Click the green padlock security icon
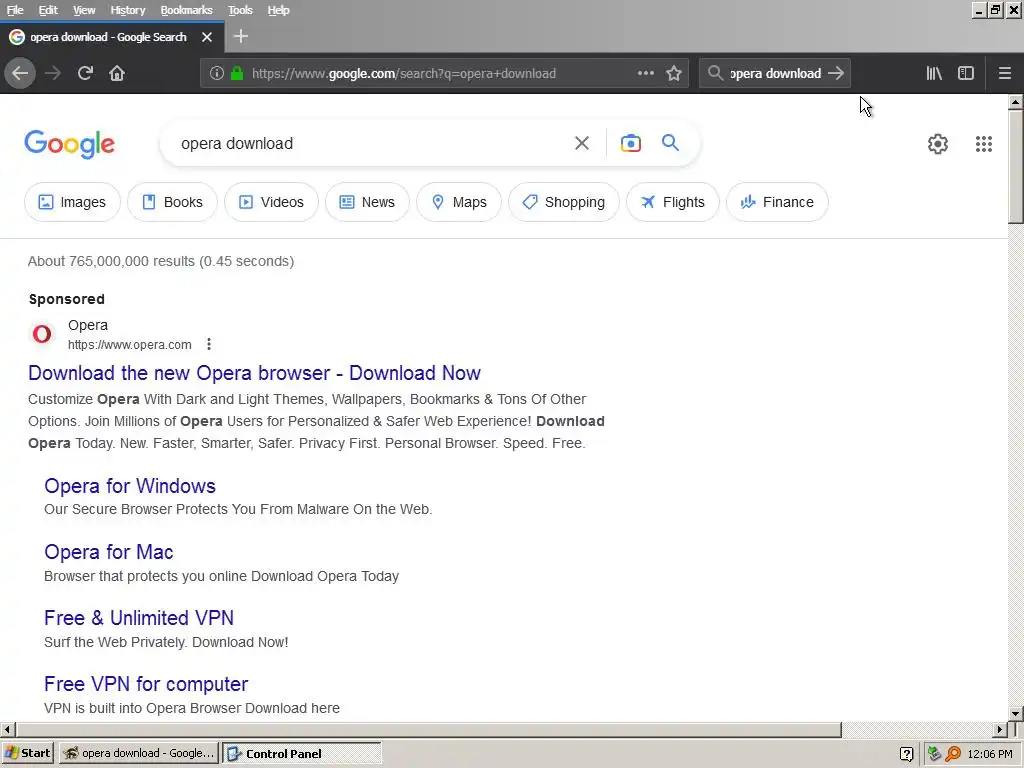The width and height of the screenshot is (1024, 768). click(237, 73)
